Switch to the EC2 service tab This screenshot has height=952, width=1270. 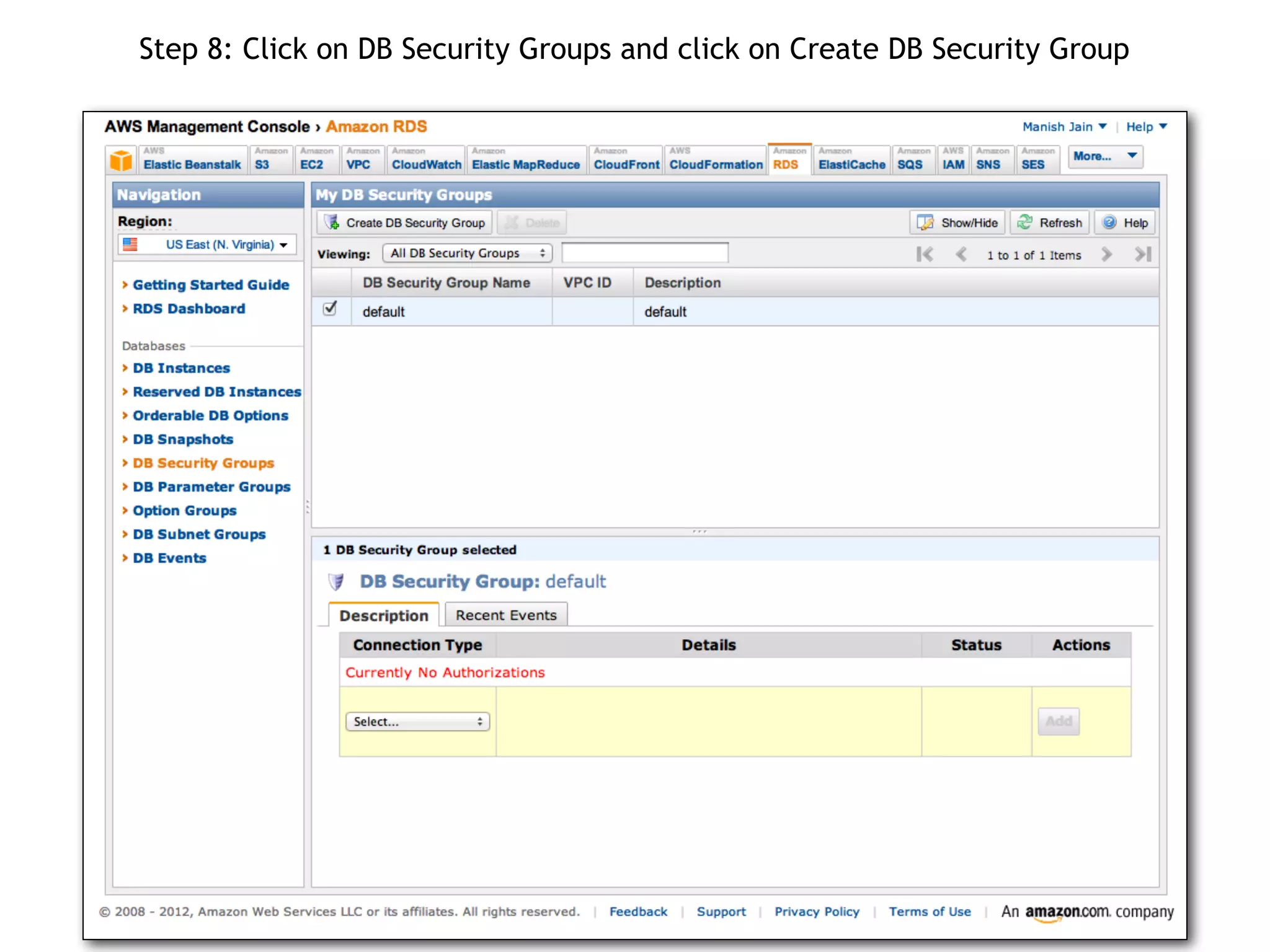click(x=317, y=159)
